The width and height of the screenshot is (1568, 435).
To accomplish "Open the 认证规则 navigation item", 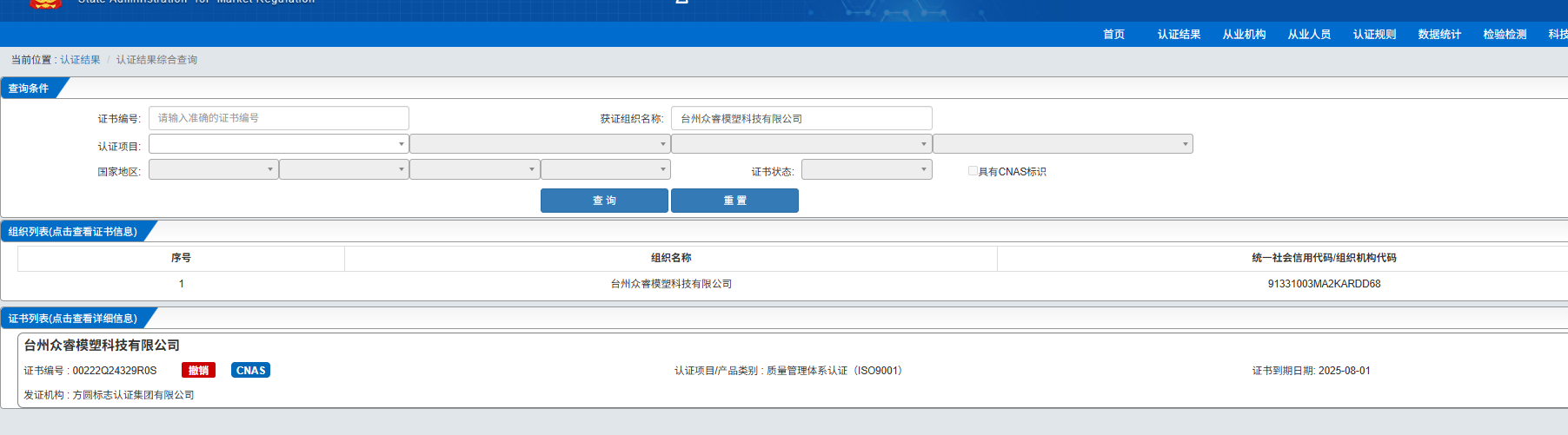I will [1374, 35].
